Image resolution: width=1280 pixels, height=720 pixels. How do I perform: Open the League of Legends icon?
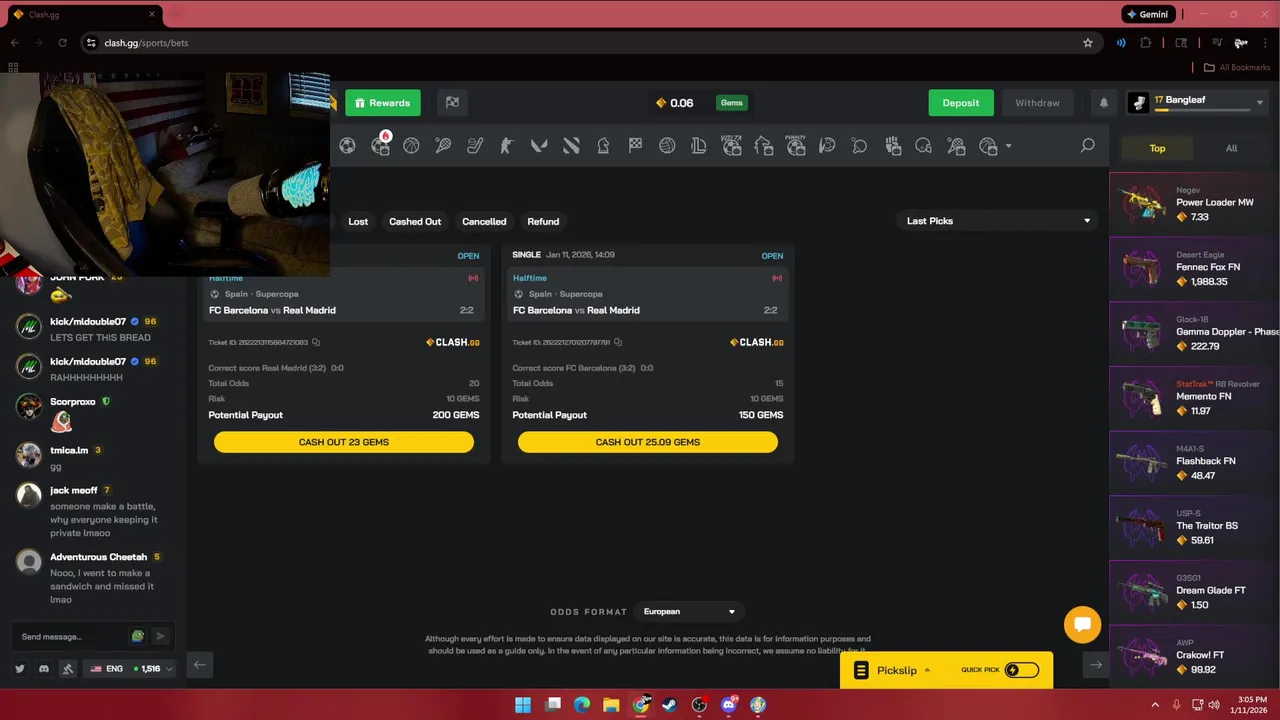(x=699, y=146)
